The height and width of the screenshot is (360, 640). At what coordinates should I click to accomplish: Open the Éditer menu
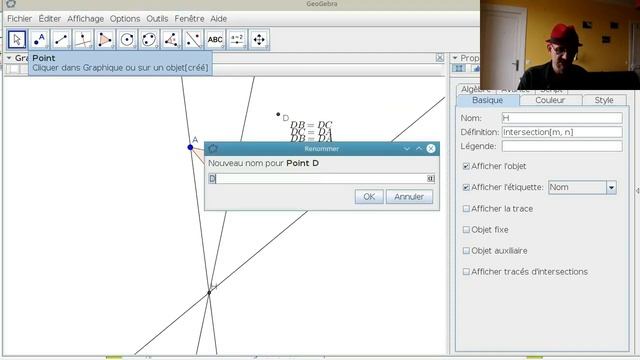tap(49, 19)
